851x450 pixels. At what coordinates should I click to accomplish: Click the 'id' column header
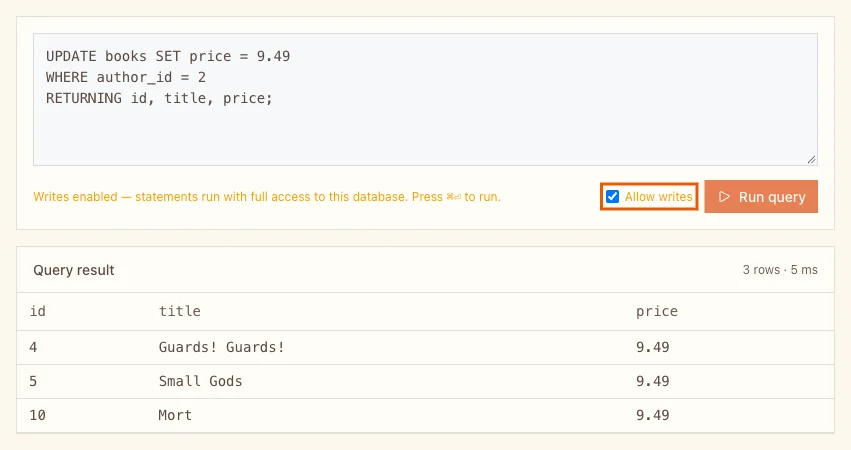coord(37,311)
